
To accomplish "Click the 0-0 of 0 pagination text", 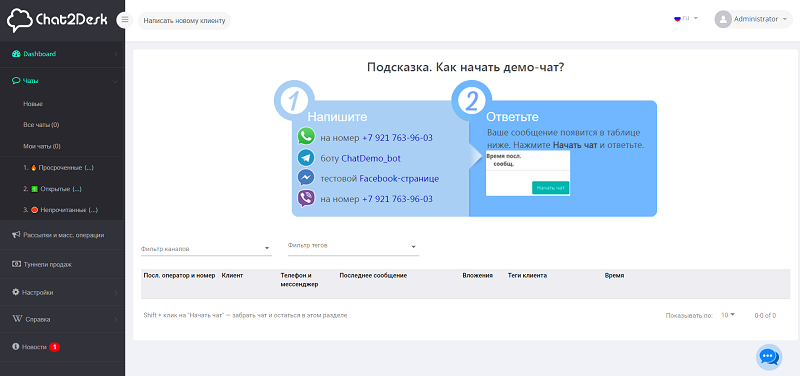I will pos(765,316).
